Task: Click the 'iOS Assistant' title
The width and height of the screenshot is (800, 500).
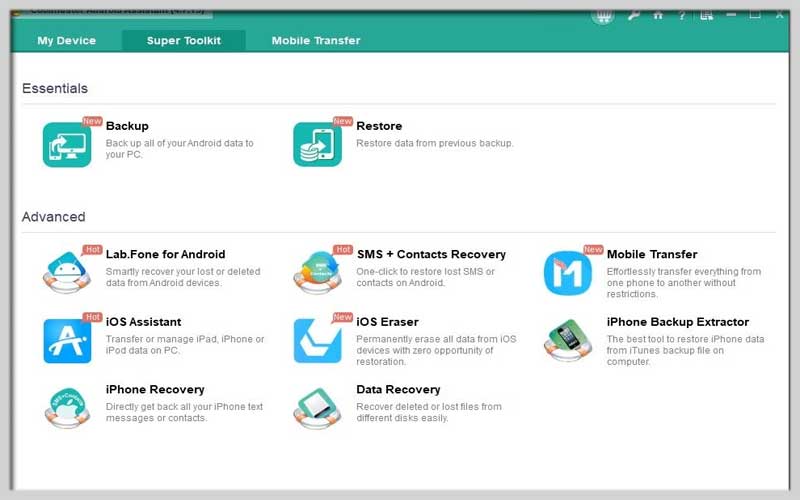Action: [x=143, y=322]
